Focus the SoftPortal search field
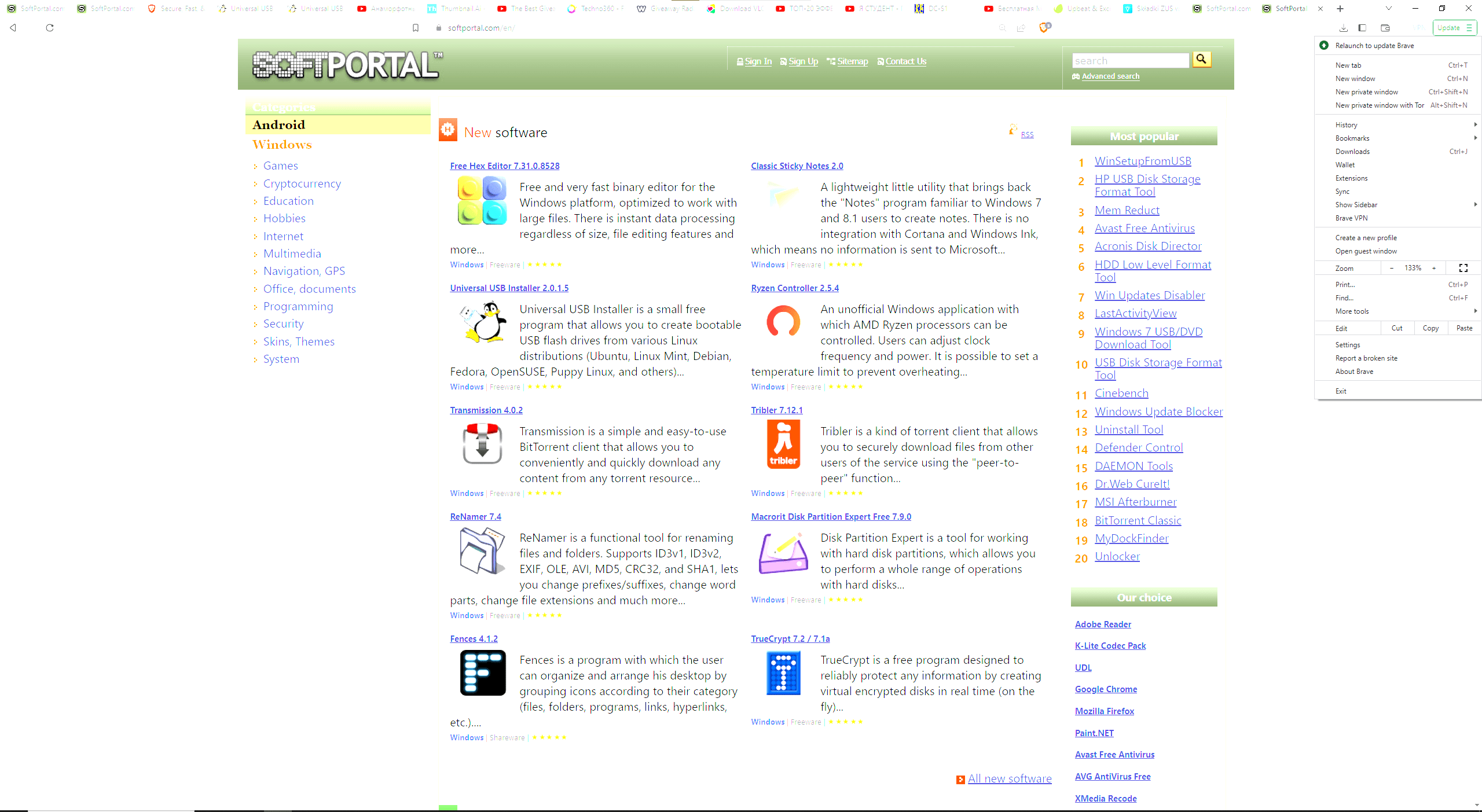Screen dimensions: 1482x812 1129,61
